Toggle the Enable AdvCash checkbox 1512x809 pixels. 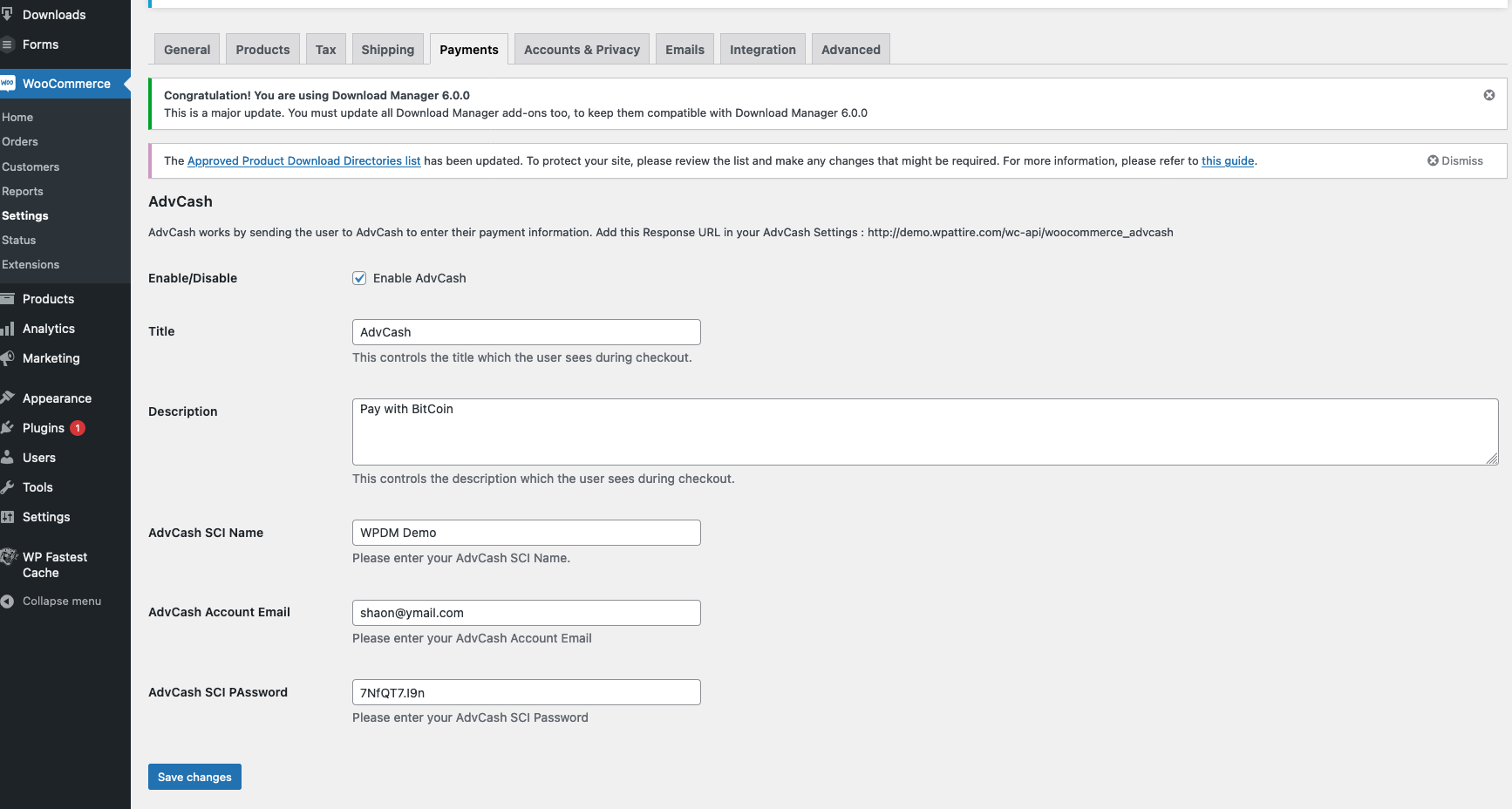[359, 278]
